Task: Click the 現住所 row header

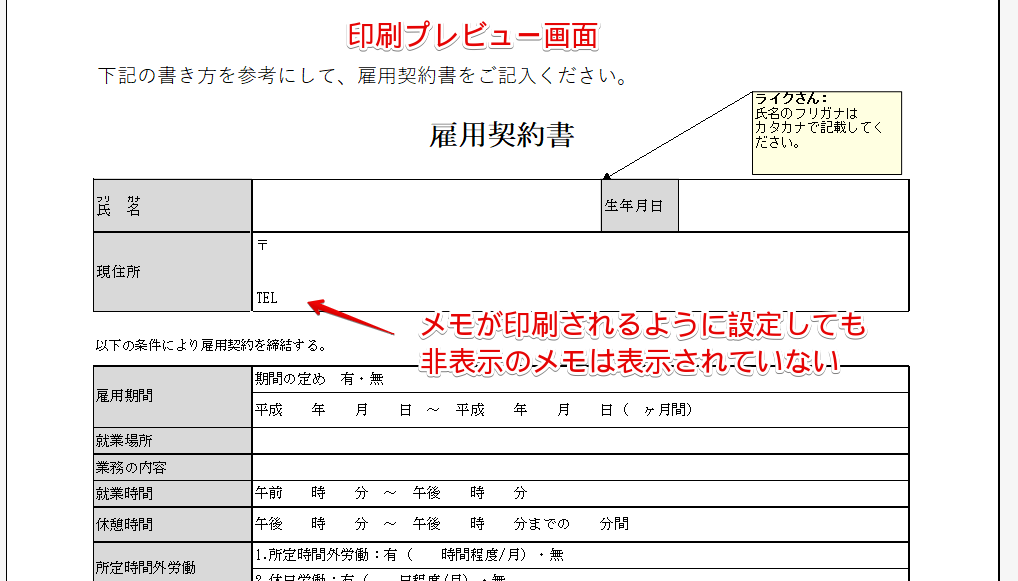Action: coord(170,271)
